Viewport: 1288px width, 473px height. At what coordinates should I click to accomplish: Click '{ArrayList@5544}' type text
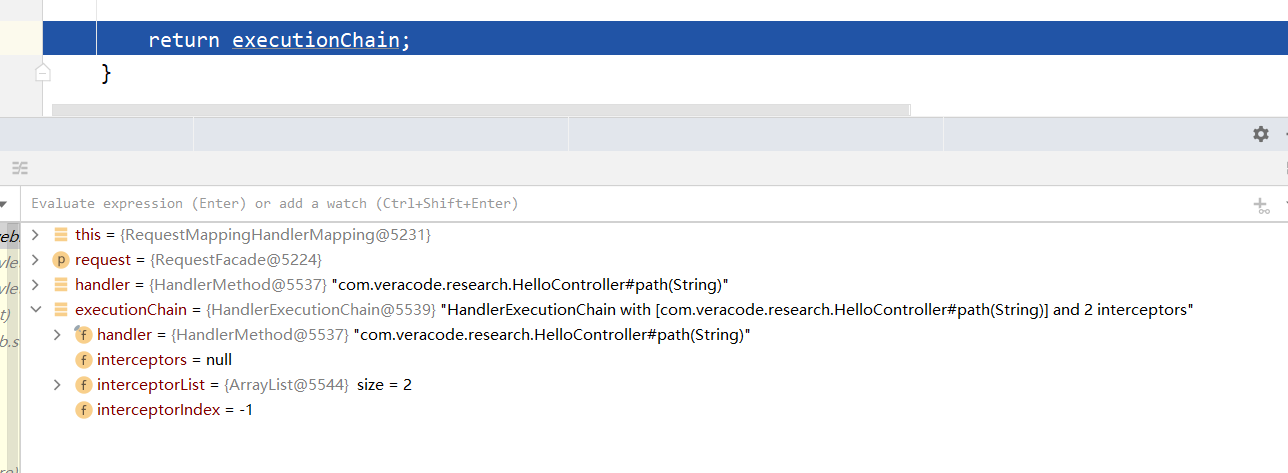(286, 385)
